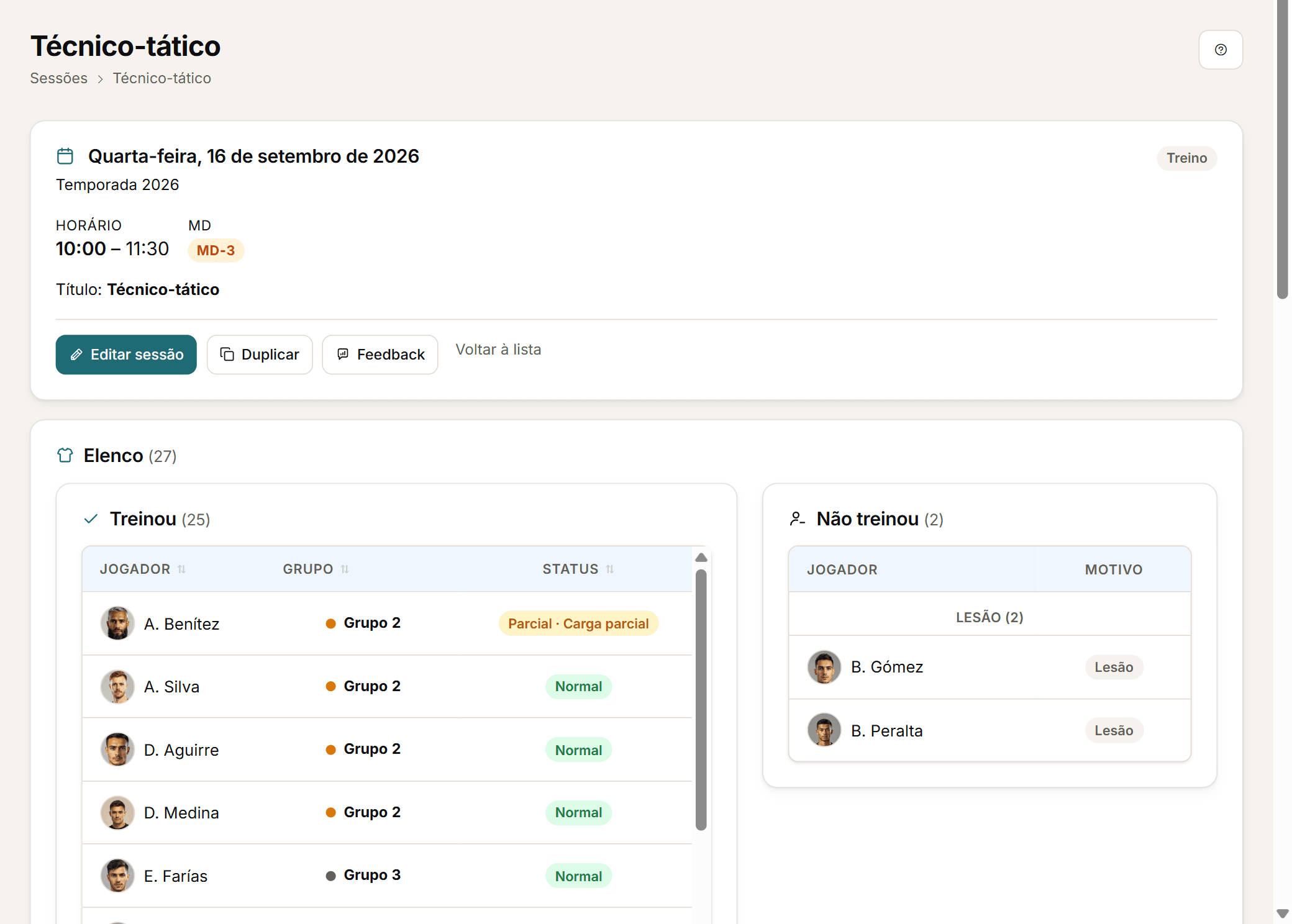This screenshot has height=924, width=1292.
Task: Click A. Benítez's Grupo 2 cell
Action: point(363,623)
